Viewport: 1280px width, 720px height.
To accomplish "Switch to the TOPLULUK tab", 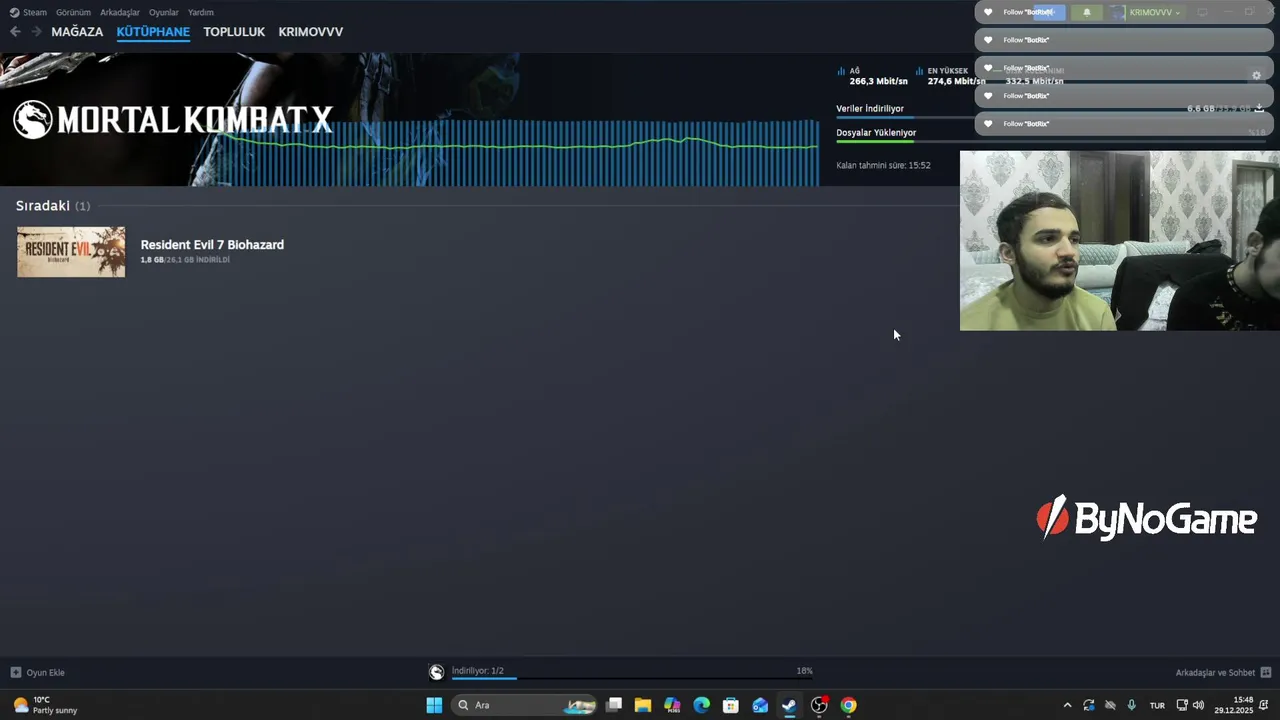I will (x=234, y=32).
